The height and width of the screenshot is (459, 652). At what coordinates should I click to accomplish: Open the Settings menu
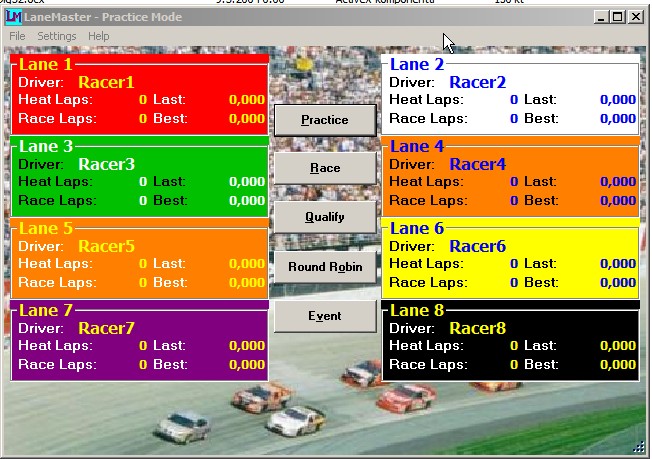pos(57,36)
